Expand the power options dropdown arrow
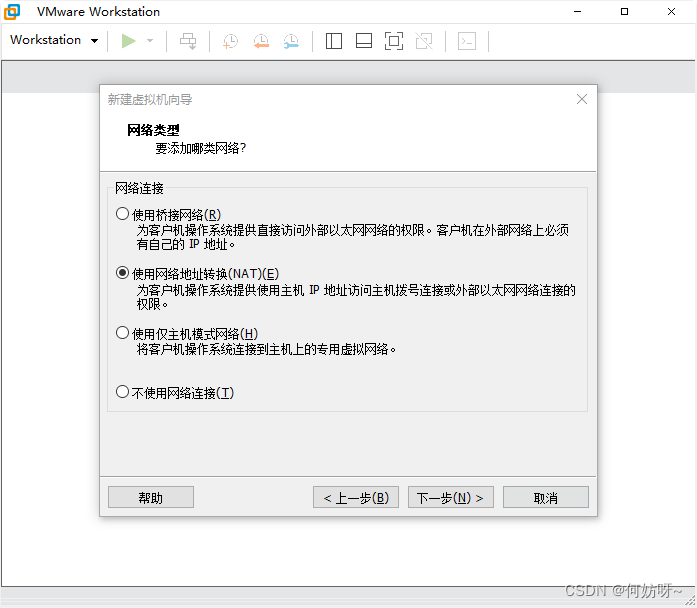 point(150,41)
